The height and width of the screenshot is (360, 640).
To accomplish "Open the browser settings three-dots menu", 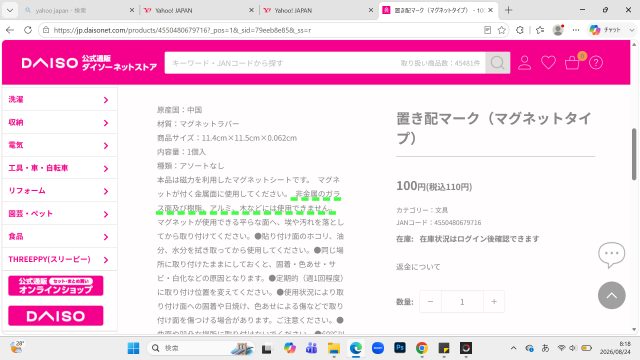I will (x=576, y=30).
